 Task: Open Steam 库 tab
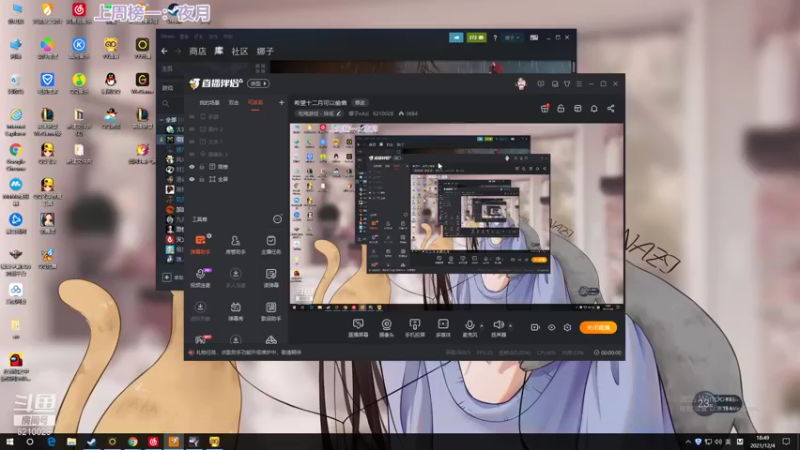(x=219, y=51)
